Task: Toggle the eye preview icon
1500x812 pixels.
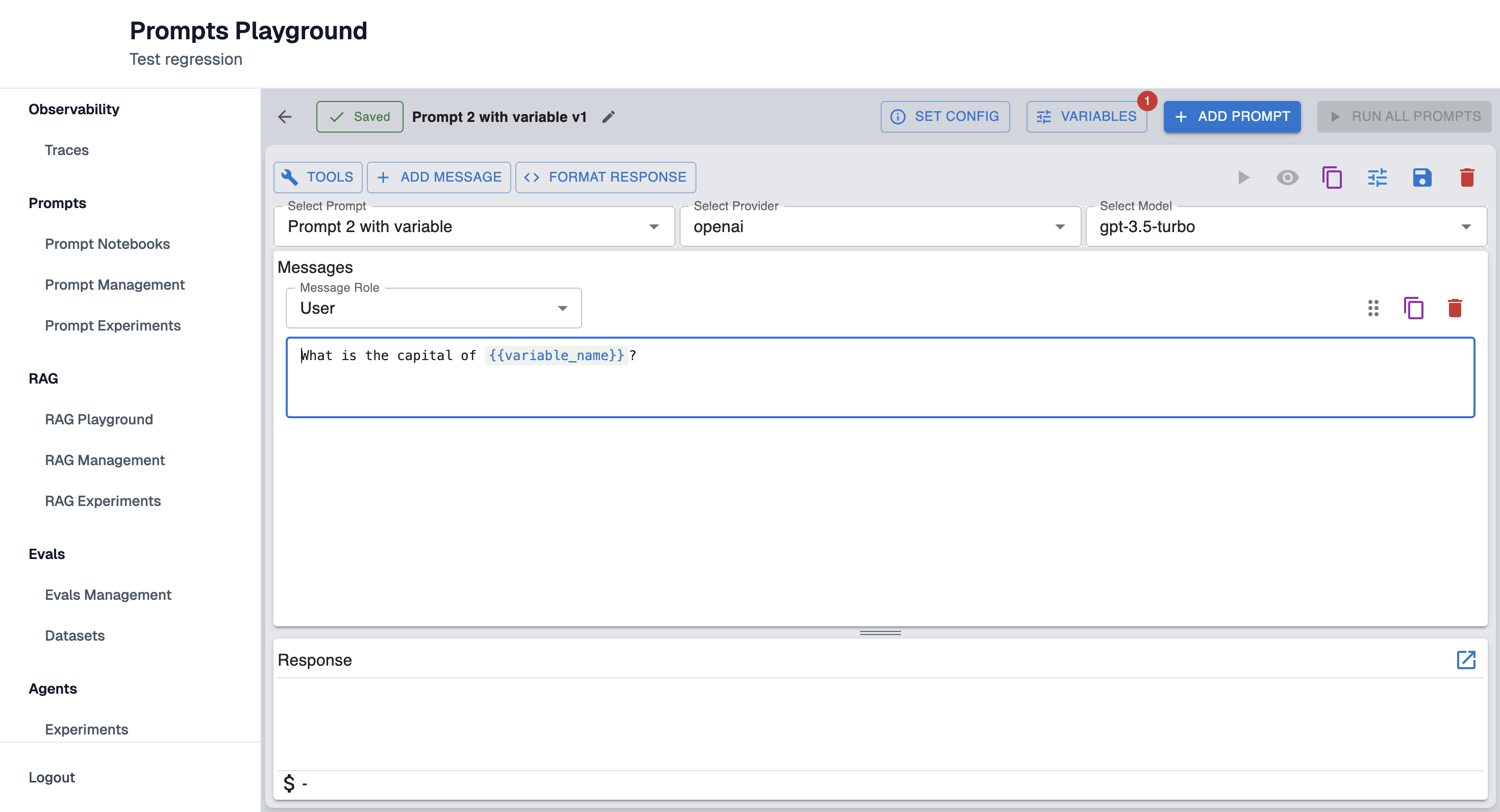Action: click(1287, 177)
